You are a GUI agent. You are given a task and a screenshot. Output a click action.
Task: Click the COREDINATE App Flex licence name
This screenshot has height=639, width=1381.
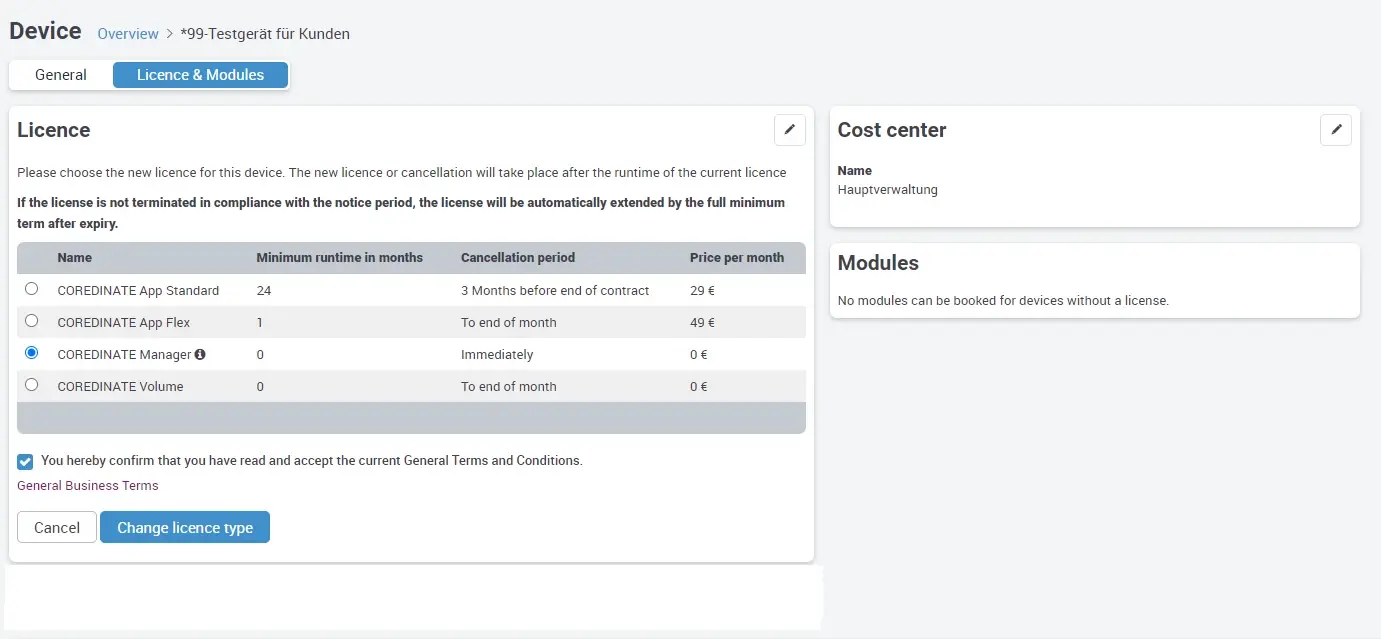pos(124,323)
